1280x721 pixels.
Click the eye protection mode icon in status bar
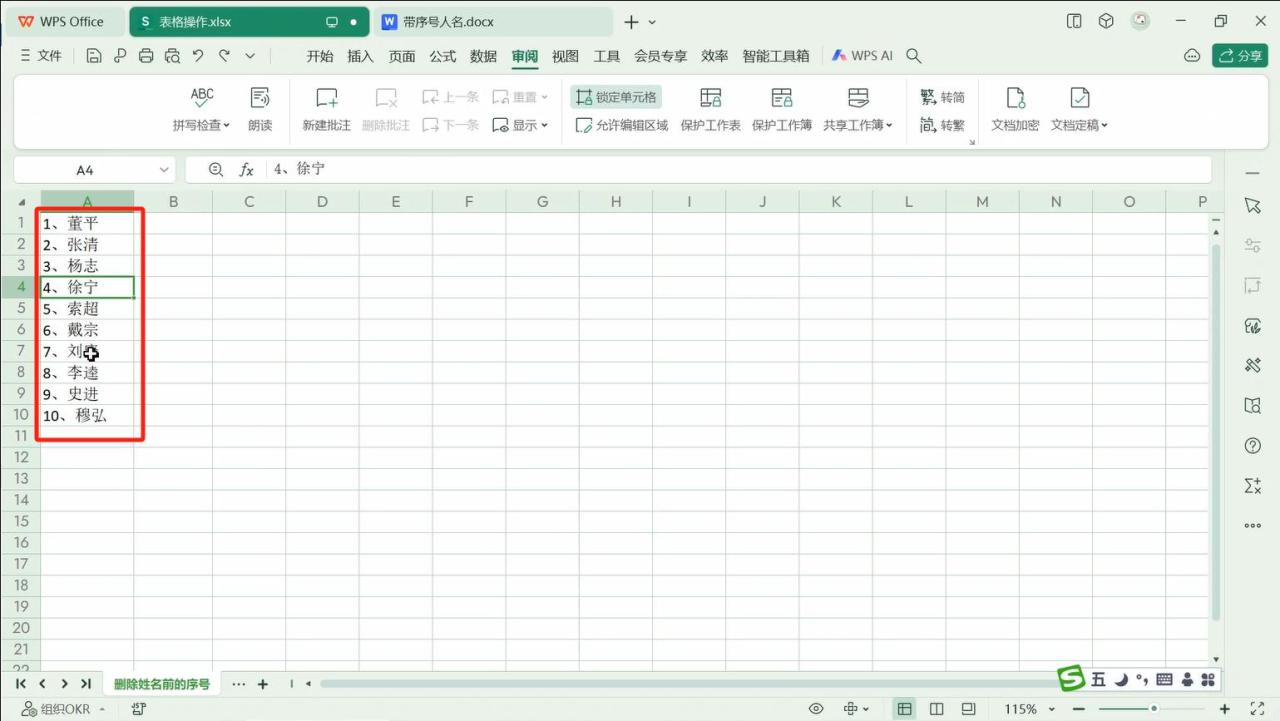pyautogui.click(x=816, y=709)
